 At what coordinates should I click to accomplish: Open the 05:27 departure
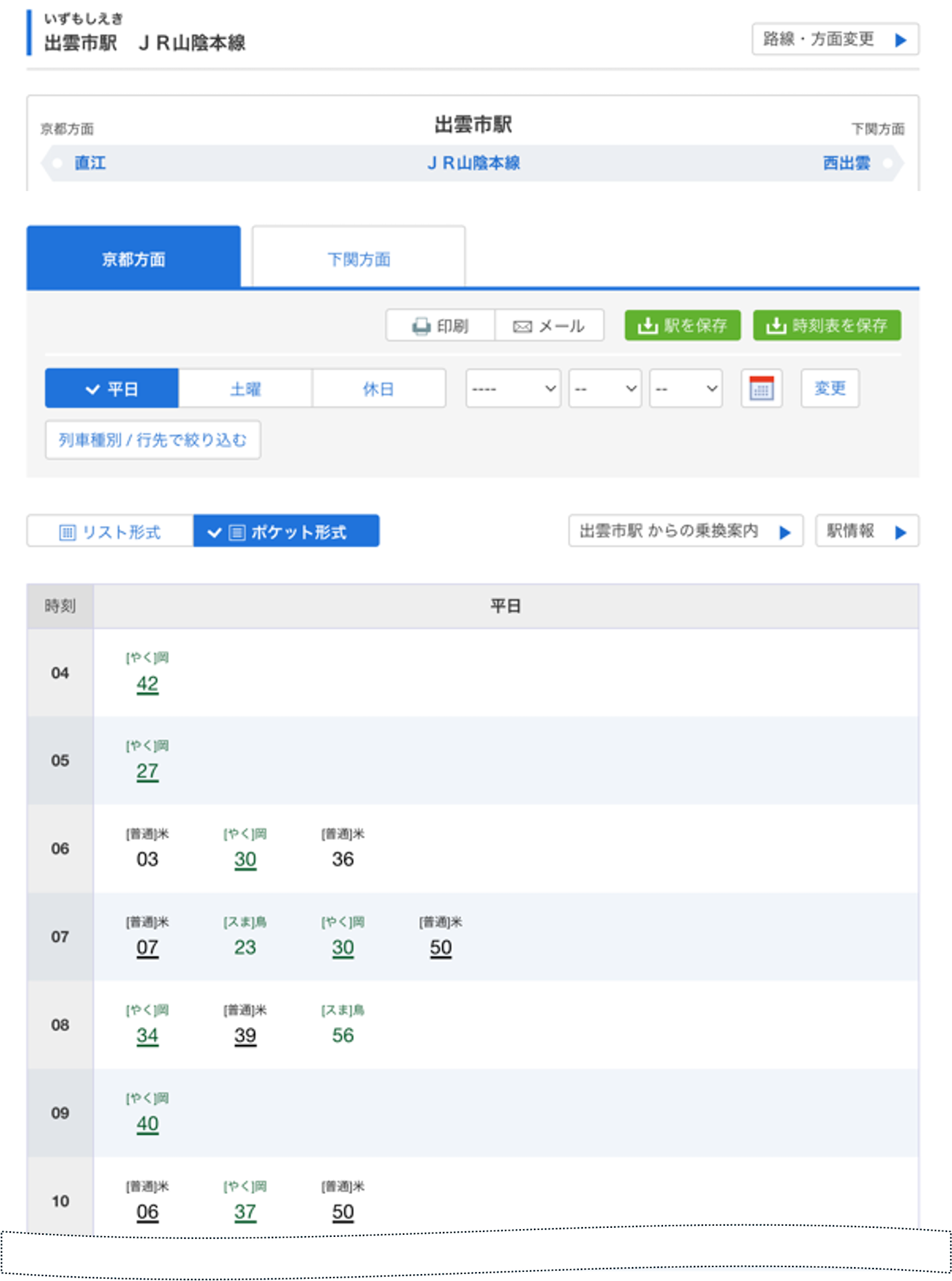148,772
